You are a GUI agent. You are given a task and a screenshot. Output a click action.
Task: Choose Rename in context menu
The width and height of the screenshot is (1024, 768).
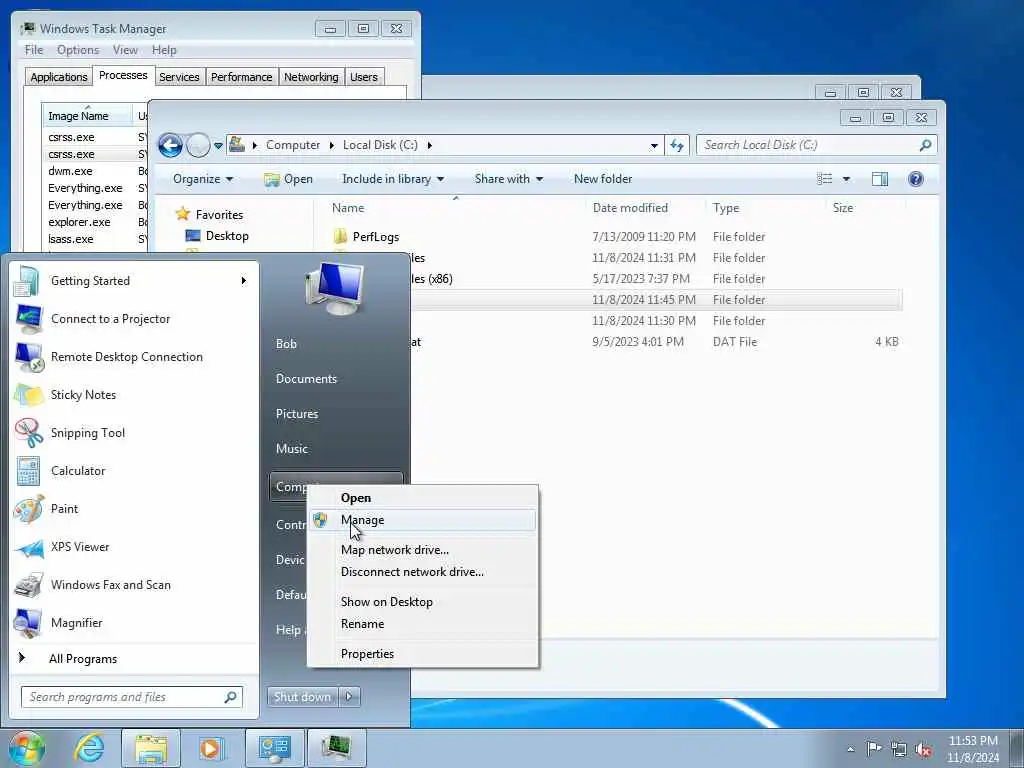pos(423,624)
